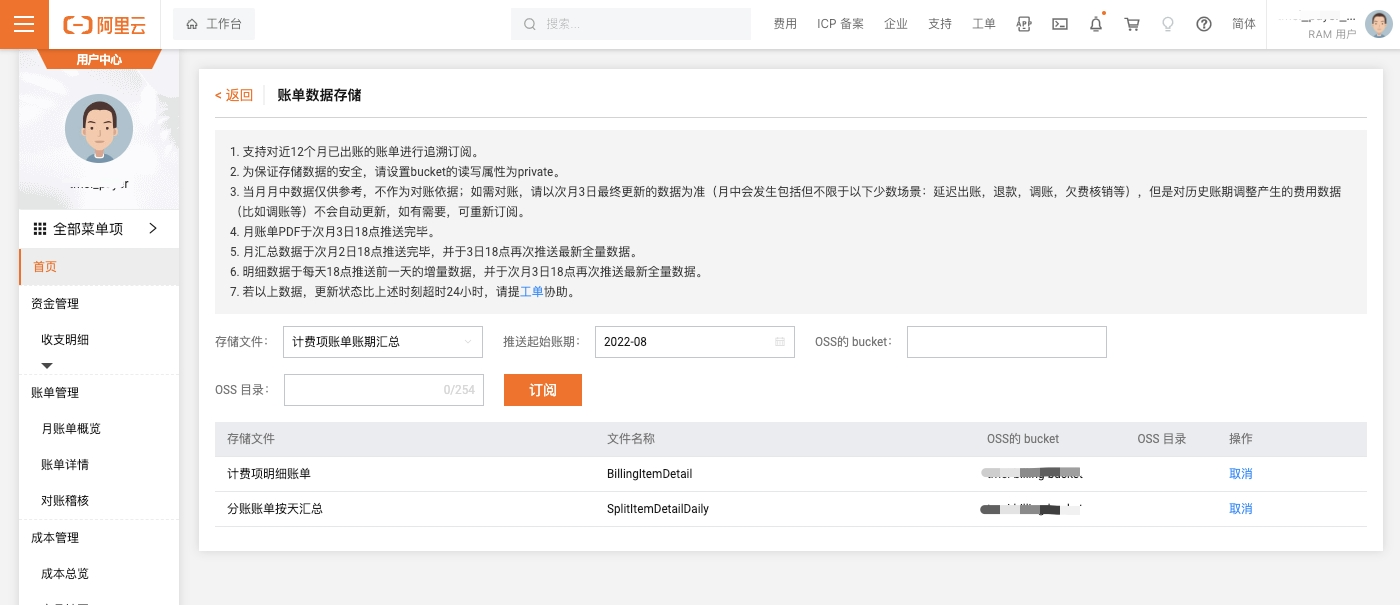1400x605 pixels.
Task: Go to 工作台 tab
Action: [214, 24]
